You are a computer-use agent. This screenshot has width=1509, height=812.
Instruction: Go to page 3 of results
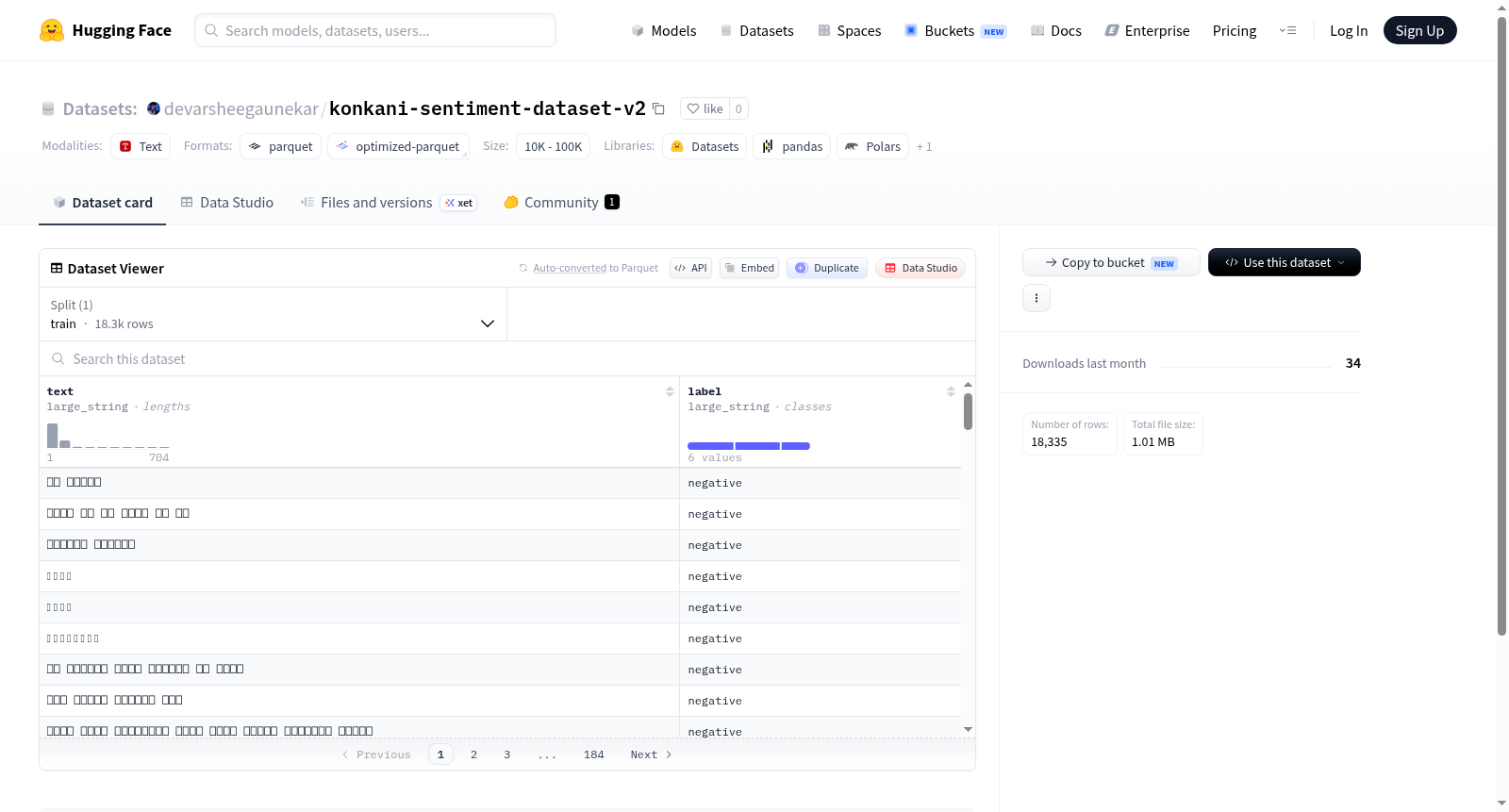tap(507, 754)
